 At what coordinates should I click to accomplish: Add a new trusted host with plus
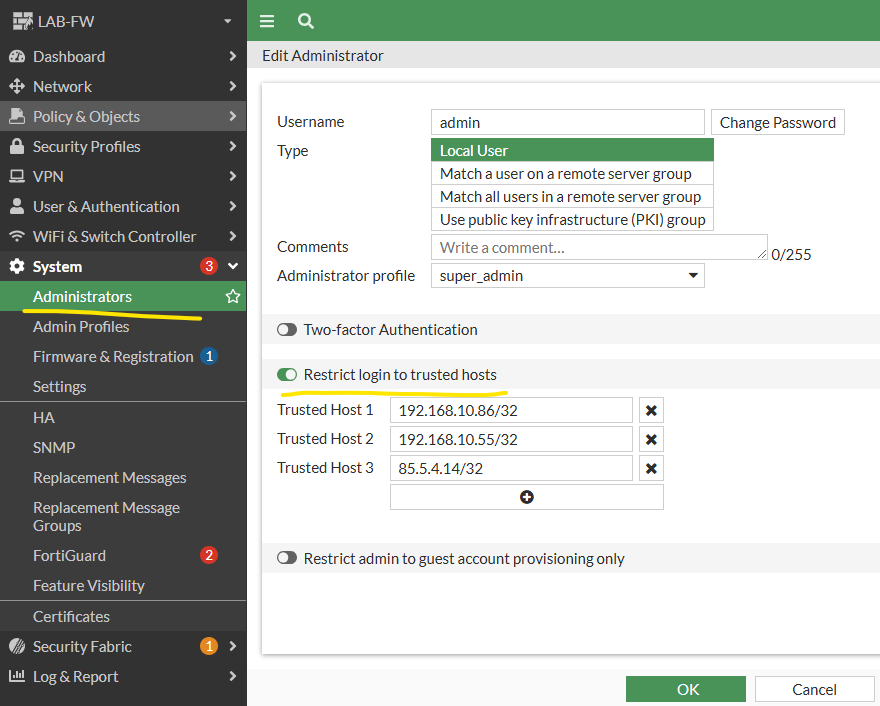(x=526, y=497)
